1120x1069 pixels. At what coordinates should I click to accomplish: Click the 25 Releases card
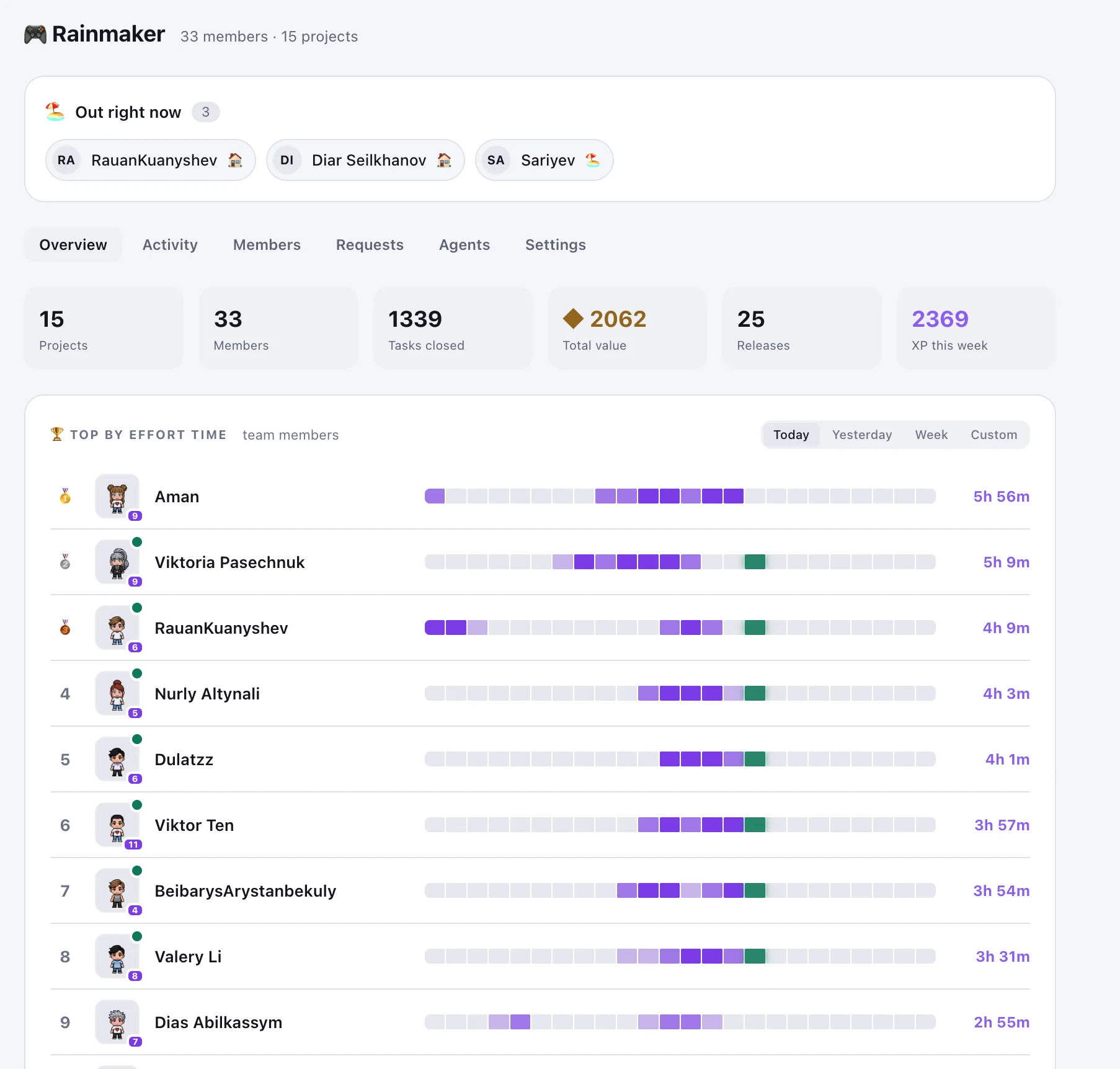[802, 328]
